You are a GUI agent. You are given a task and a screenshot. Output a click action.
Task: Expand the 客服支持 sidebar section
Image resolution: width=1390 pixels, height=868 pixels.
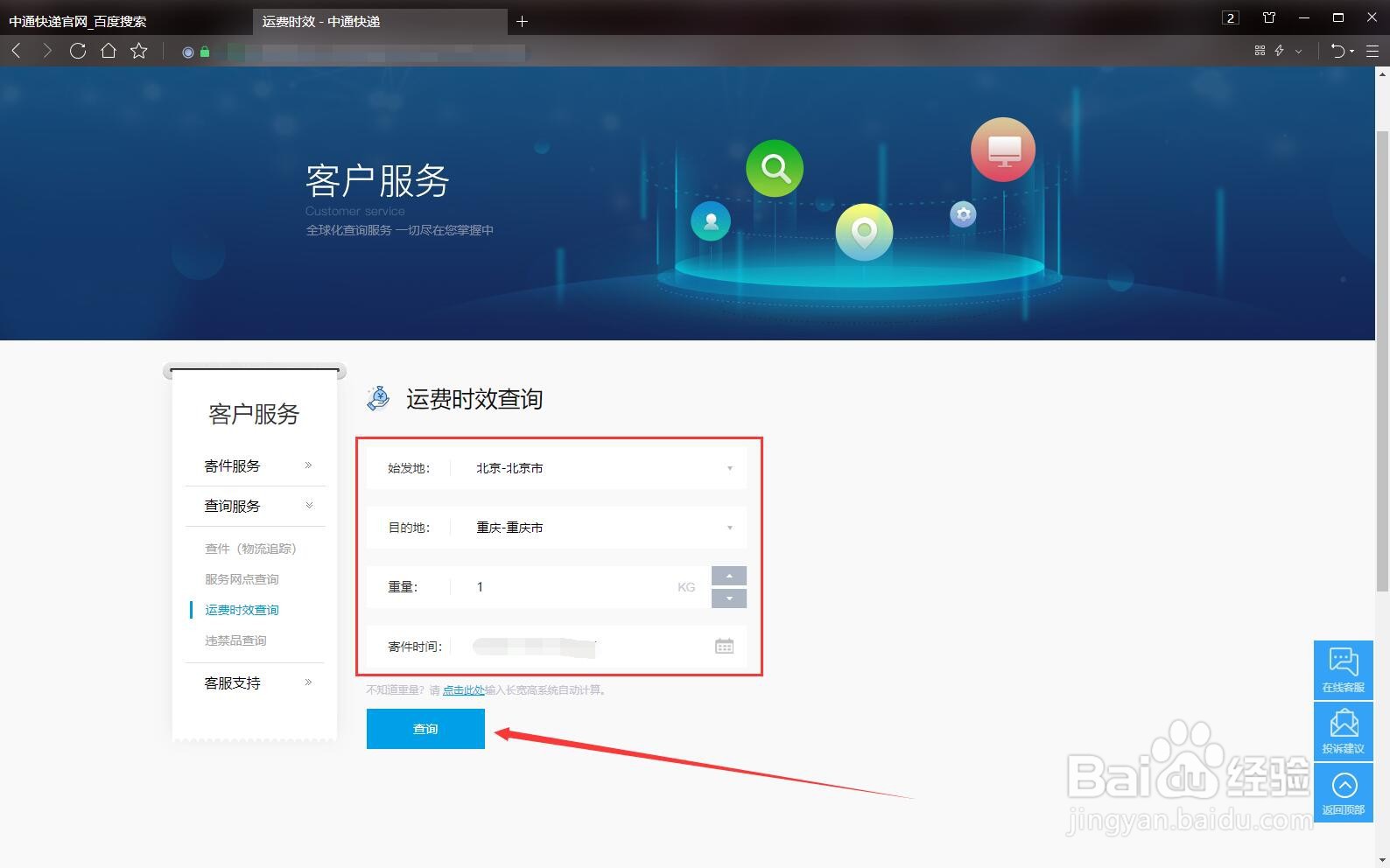tap(255, 683)
